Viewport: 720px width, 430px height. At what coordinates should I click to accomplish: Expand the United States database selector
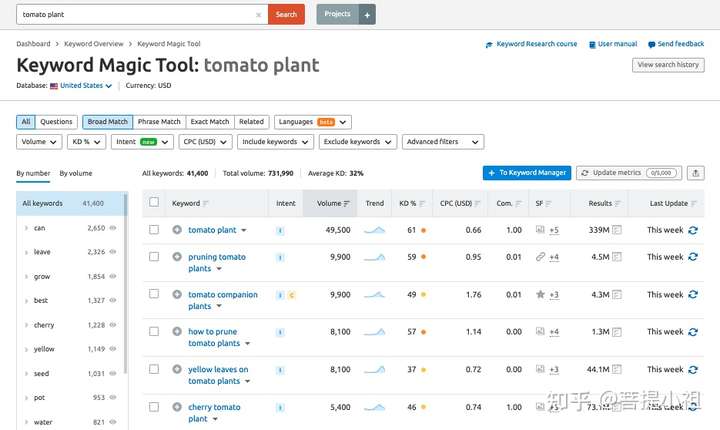(81, 85)
